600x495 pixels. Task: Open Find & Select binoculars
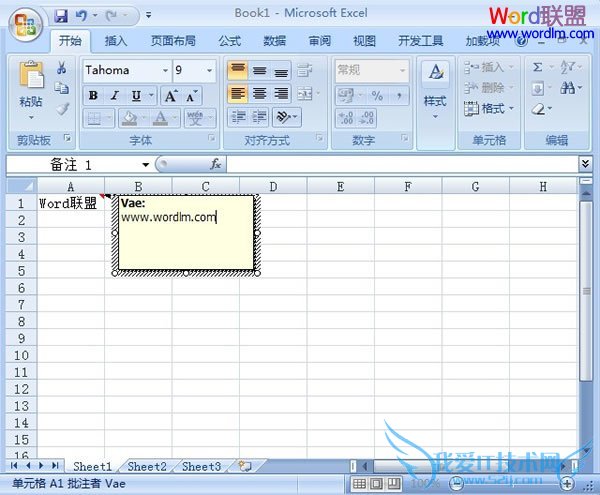point(571,88)
